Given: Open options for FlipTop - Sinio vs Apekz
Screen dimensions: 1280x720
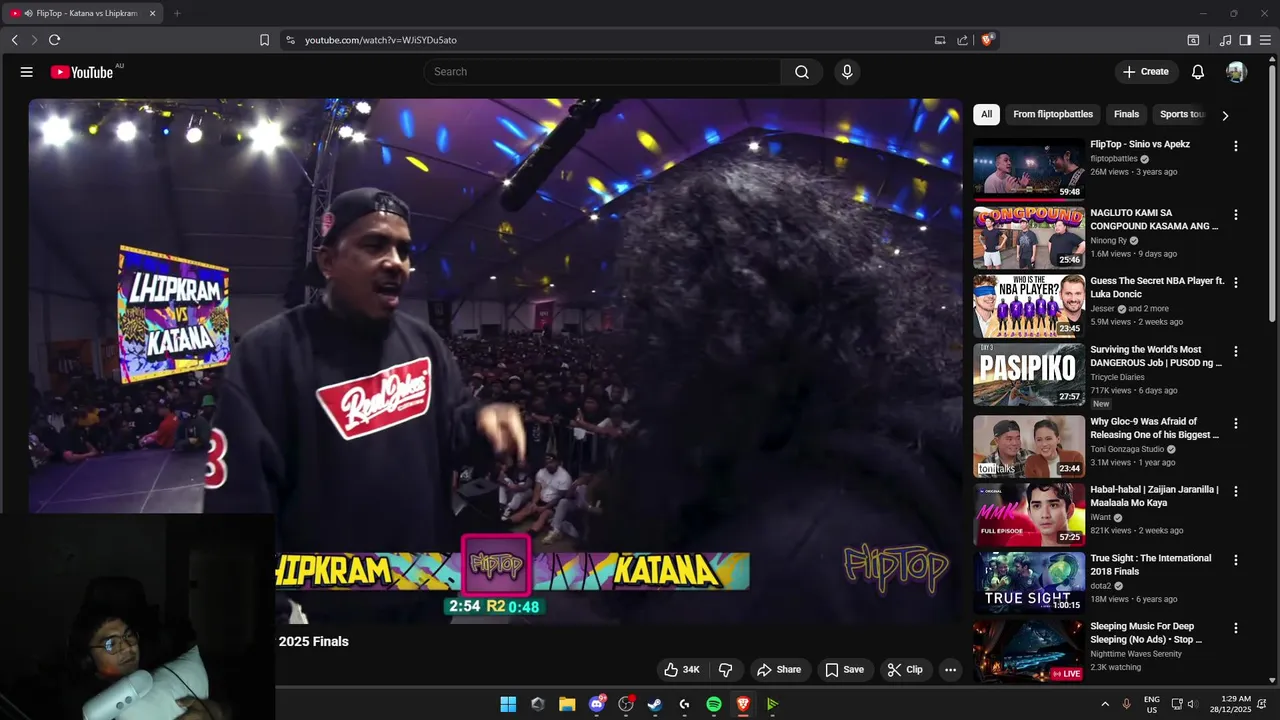Looking at the screenshot, I should click(x=1235, y=146).
